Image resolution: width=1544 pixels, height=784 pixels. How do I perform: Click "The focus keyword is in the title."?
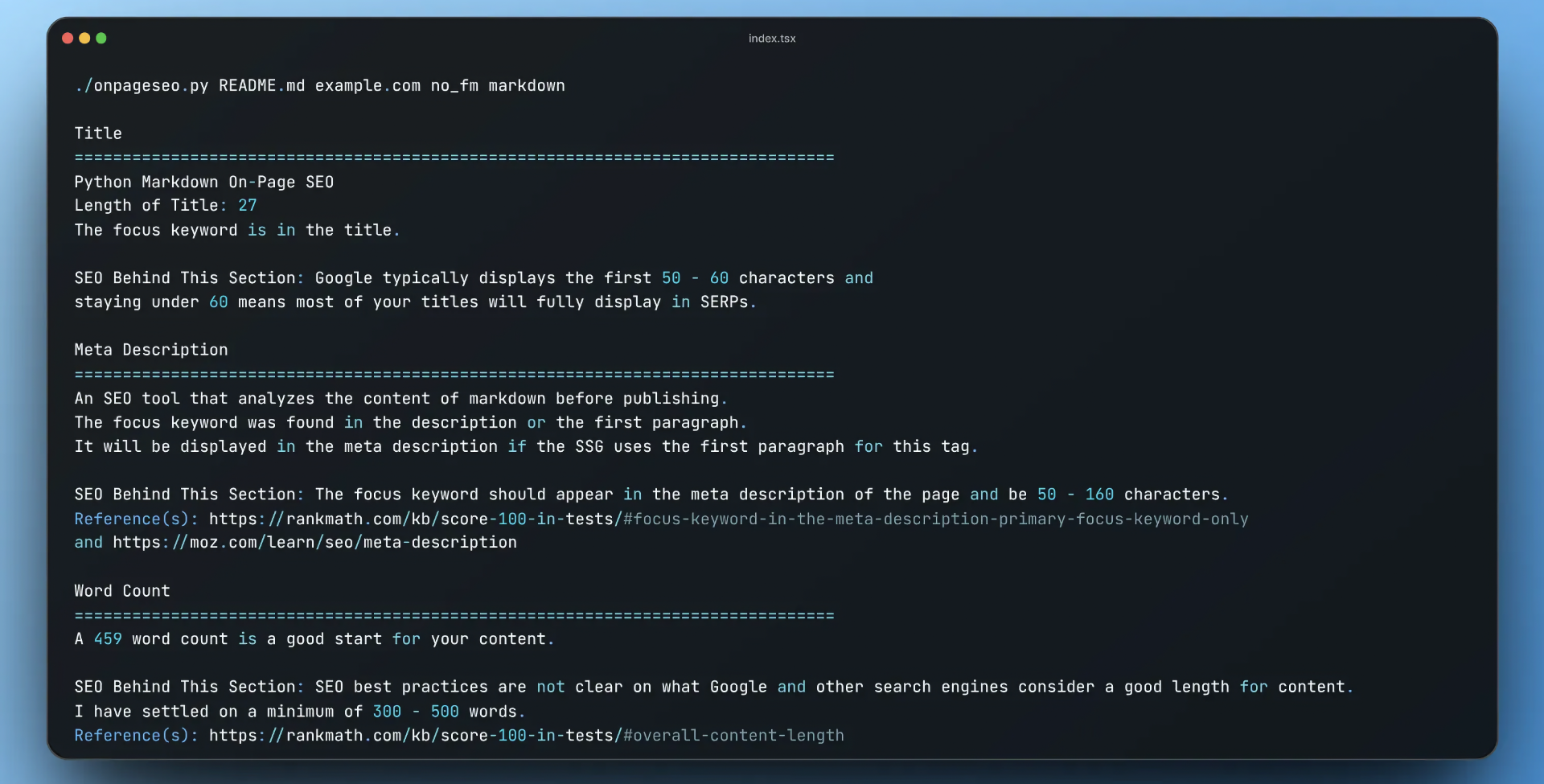[237, 230]
